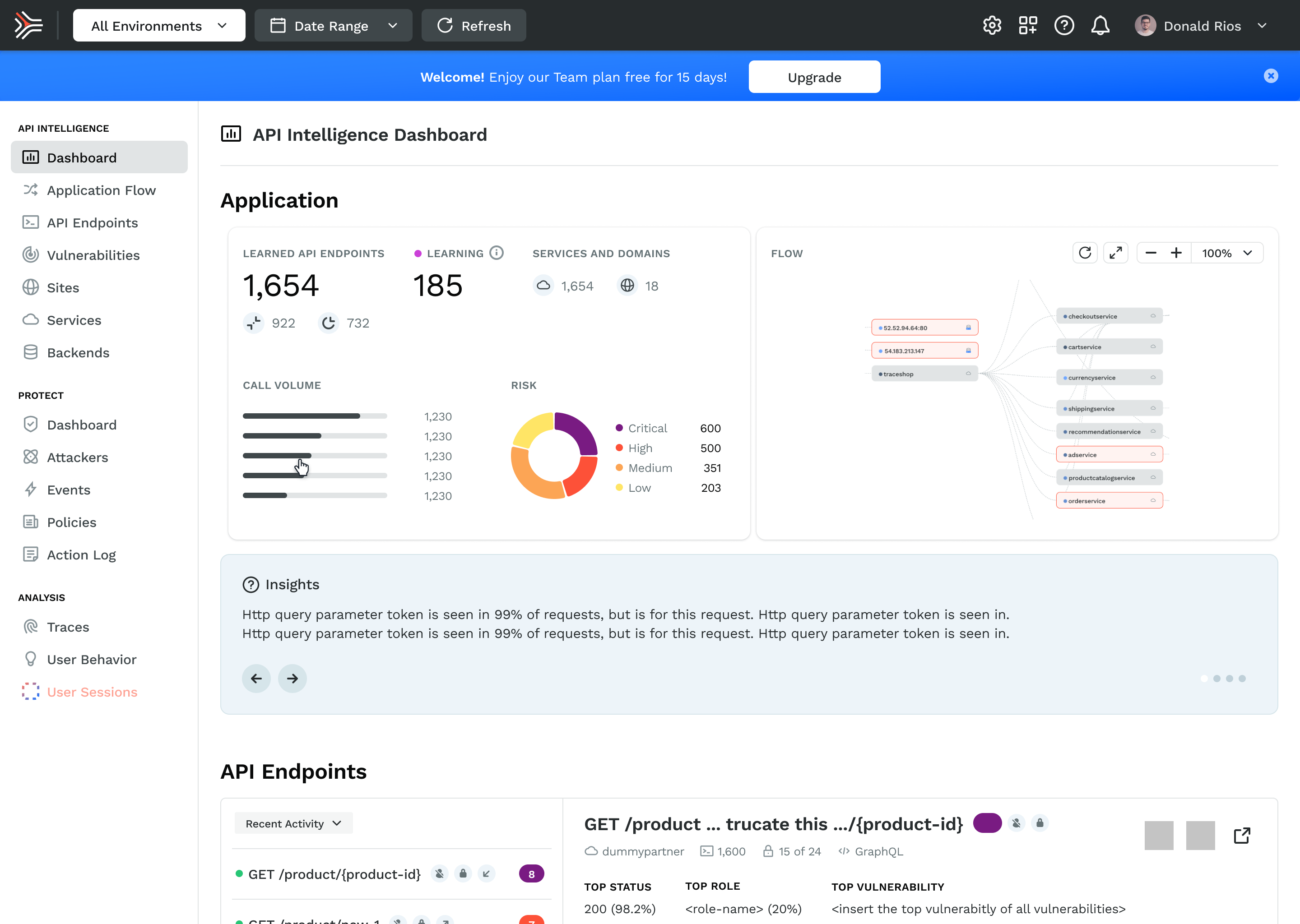Open the settings gear icon
1300x924 pixels.
pyautogui.click(x=992, y=26)
